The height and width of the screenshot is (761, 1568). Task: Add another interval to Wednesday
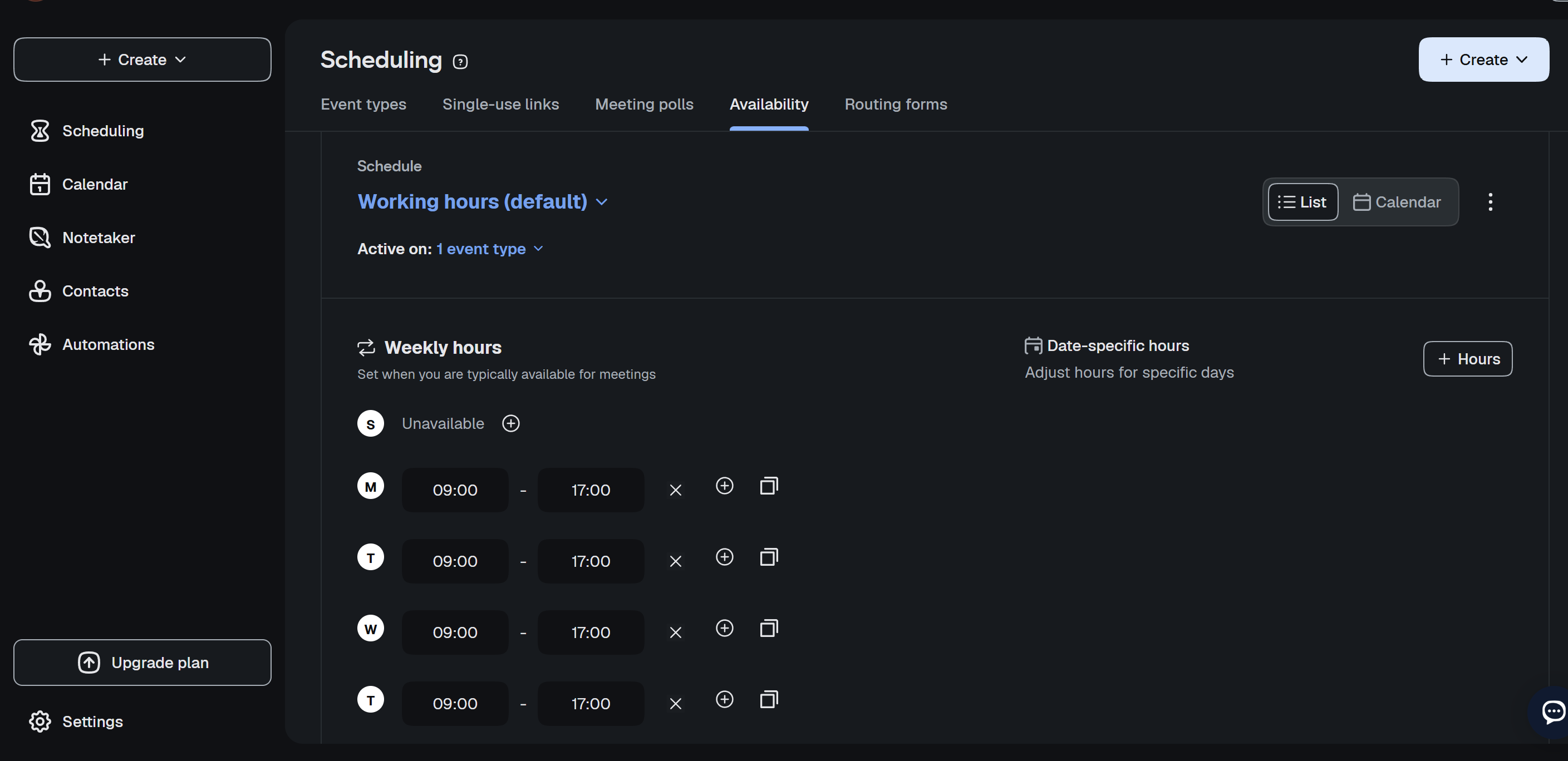click(724, 628)
